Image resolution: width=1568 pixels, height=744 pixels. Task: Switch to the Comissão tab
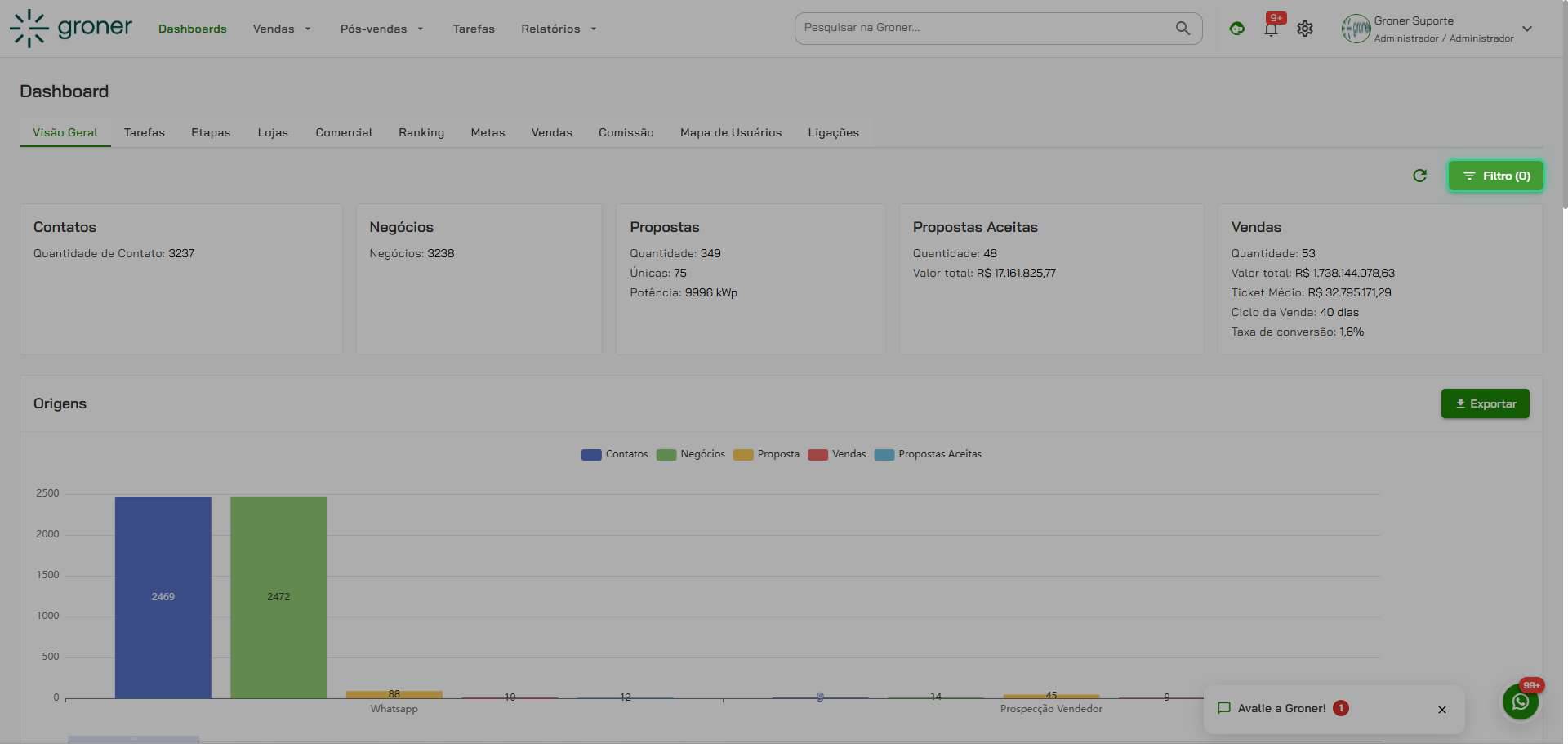click(626, 132)
